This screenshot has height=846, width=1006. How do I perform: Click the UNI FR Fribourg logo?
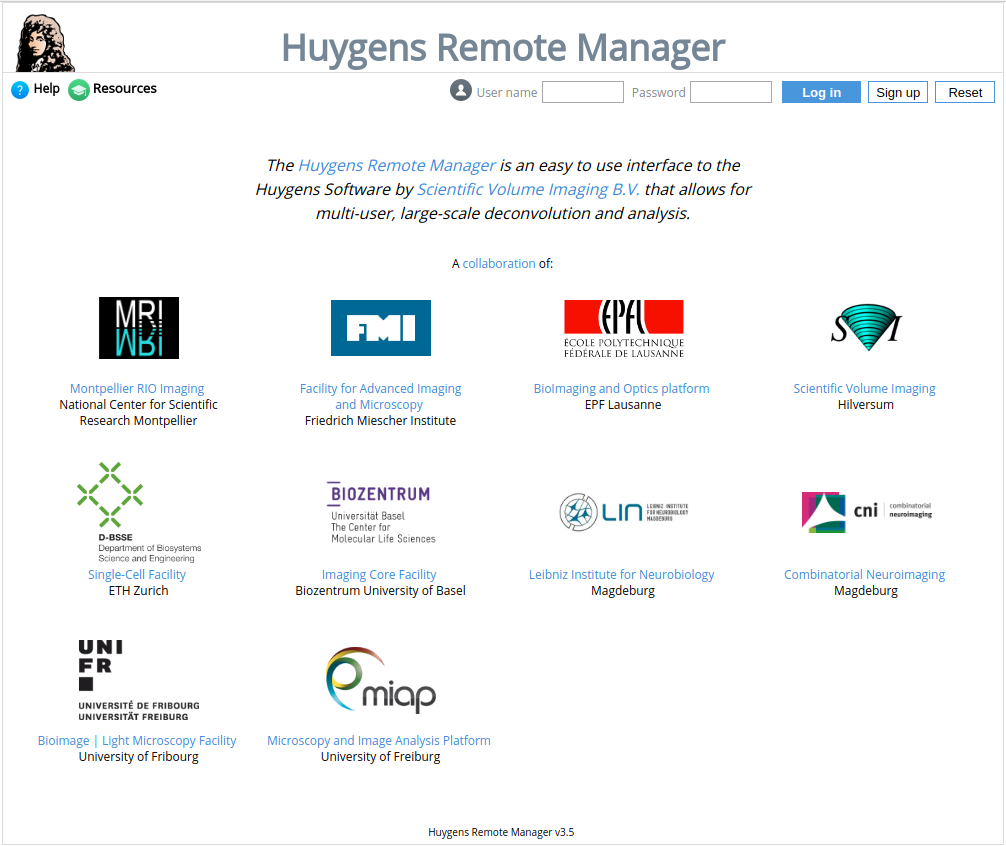click(x=139, y=680)
